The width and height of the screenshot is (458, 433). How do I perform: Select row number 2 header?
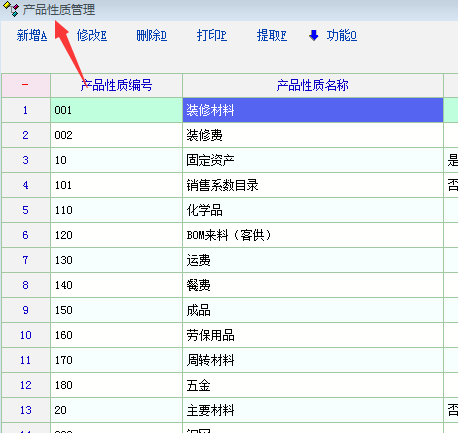click(26, 135)
